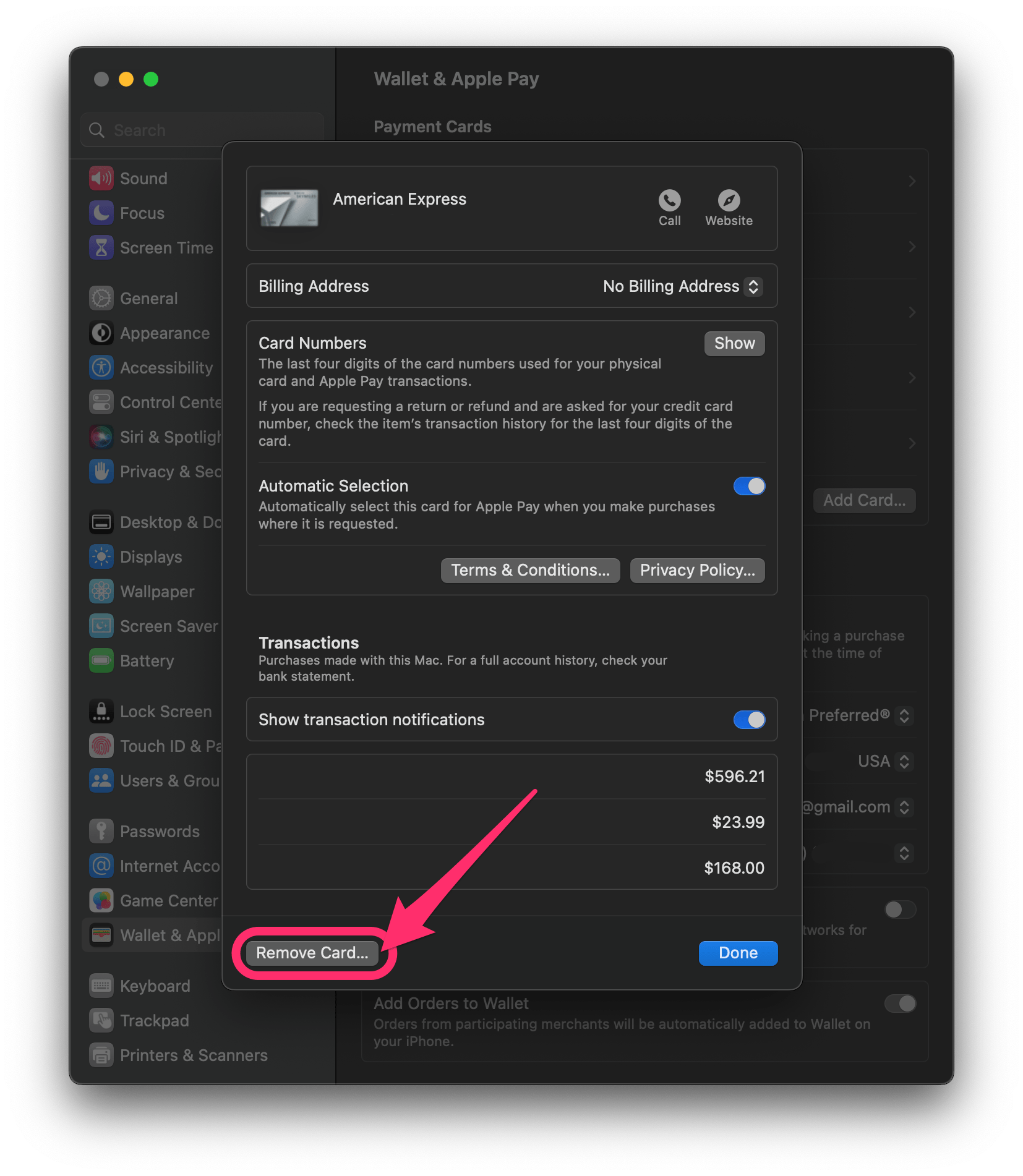The width and height of the screenshot is (1023, 1176).
Task: Open the Lock Screen icon
Action: click(101, 711)
